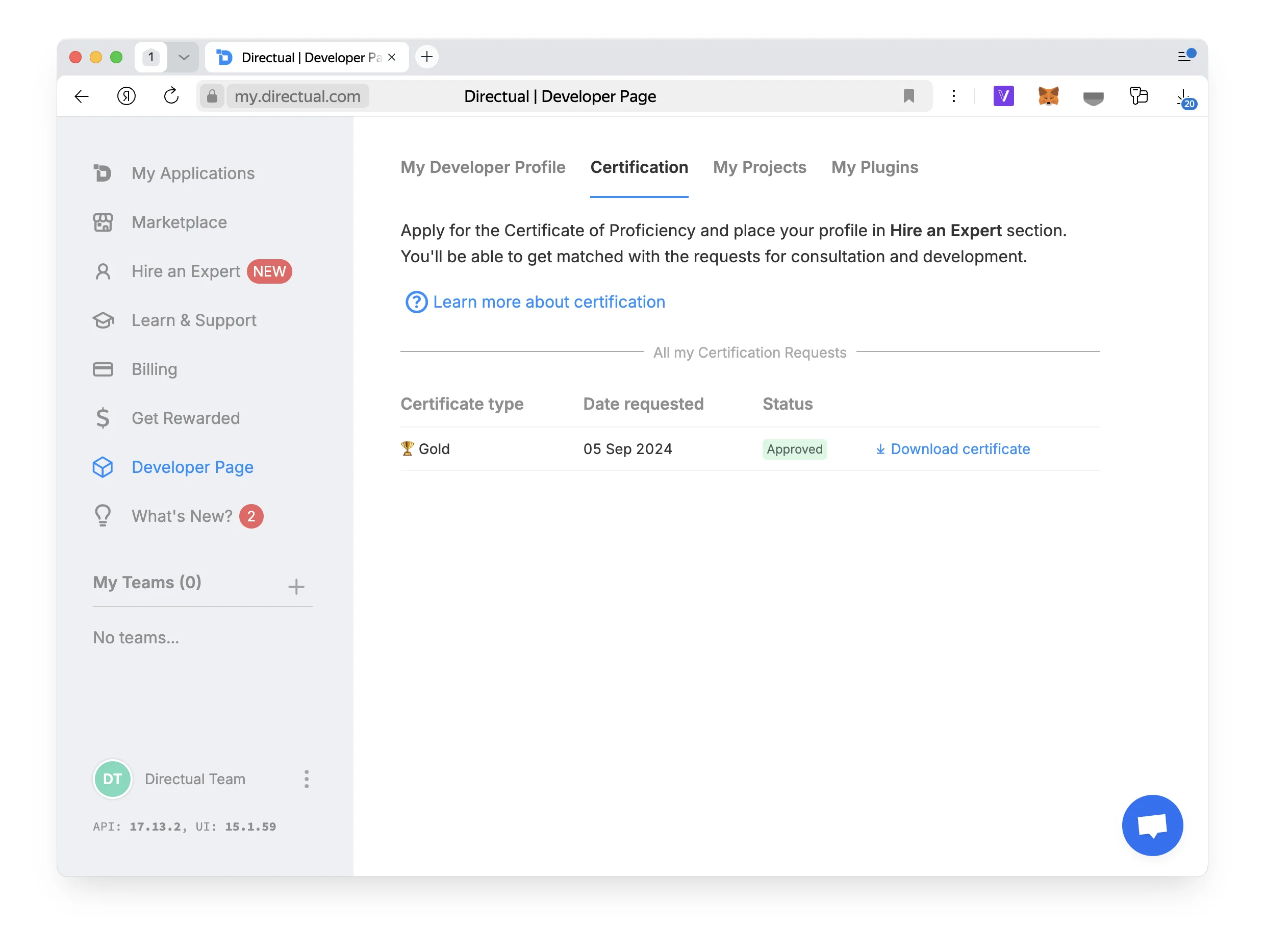This screenshot has width=1265, height=952.
Task: Click the 05 Sep 2024 date cell
Action: [x=627, y=448]
